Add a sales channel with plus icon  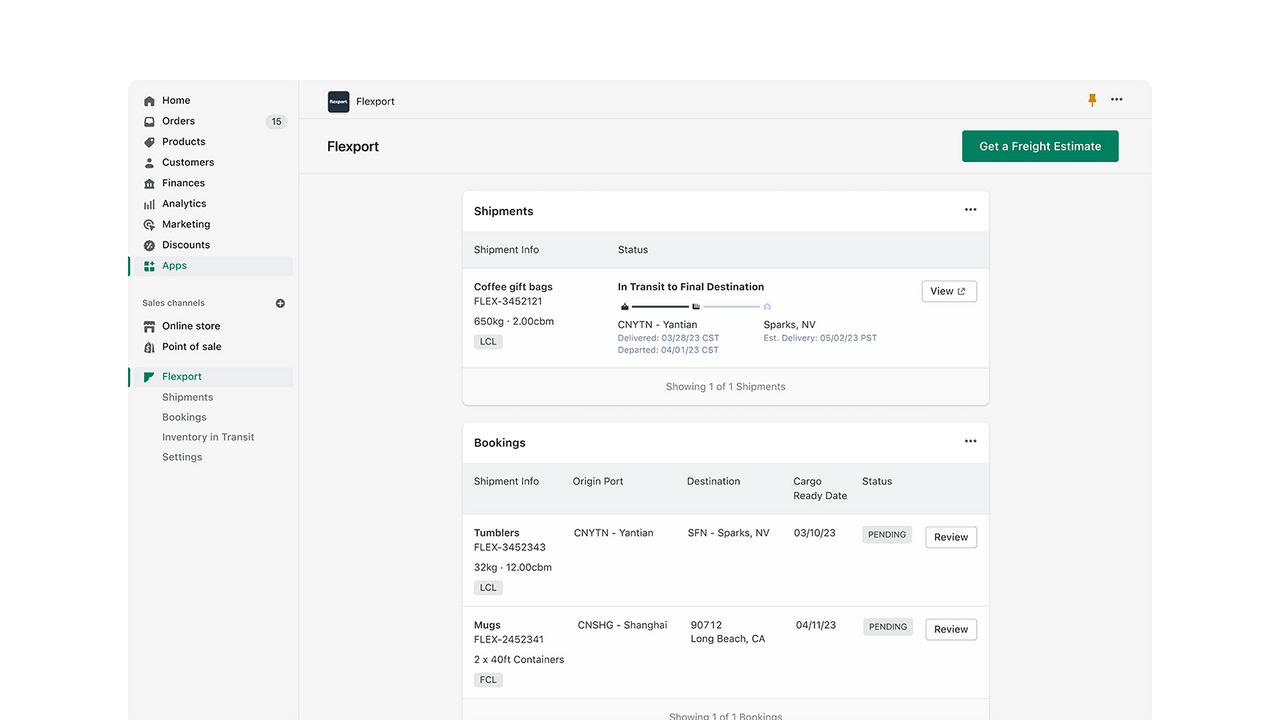coord(280,303)
